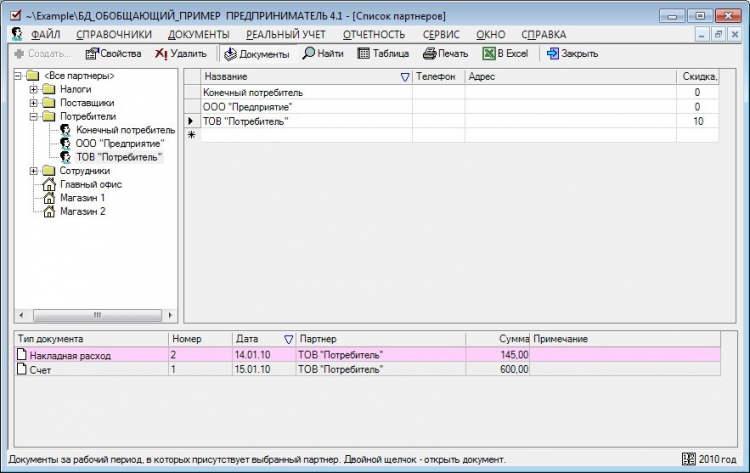Open the ОТЧЕТНОСТЬ menu
Screen dimensions: 750x473
(374, 34)
